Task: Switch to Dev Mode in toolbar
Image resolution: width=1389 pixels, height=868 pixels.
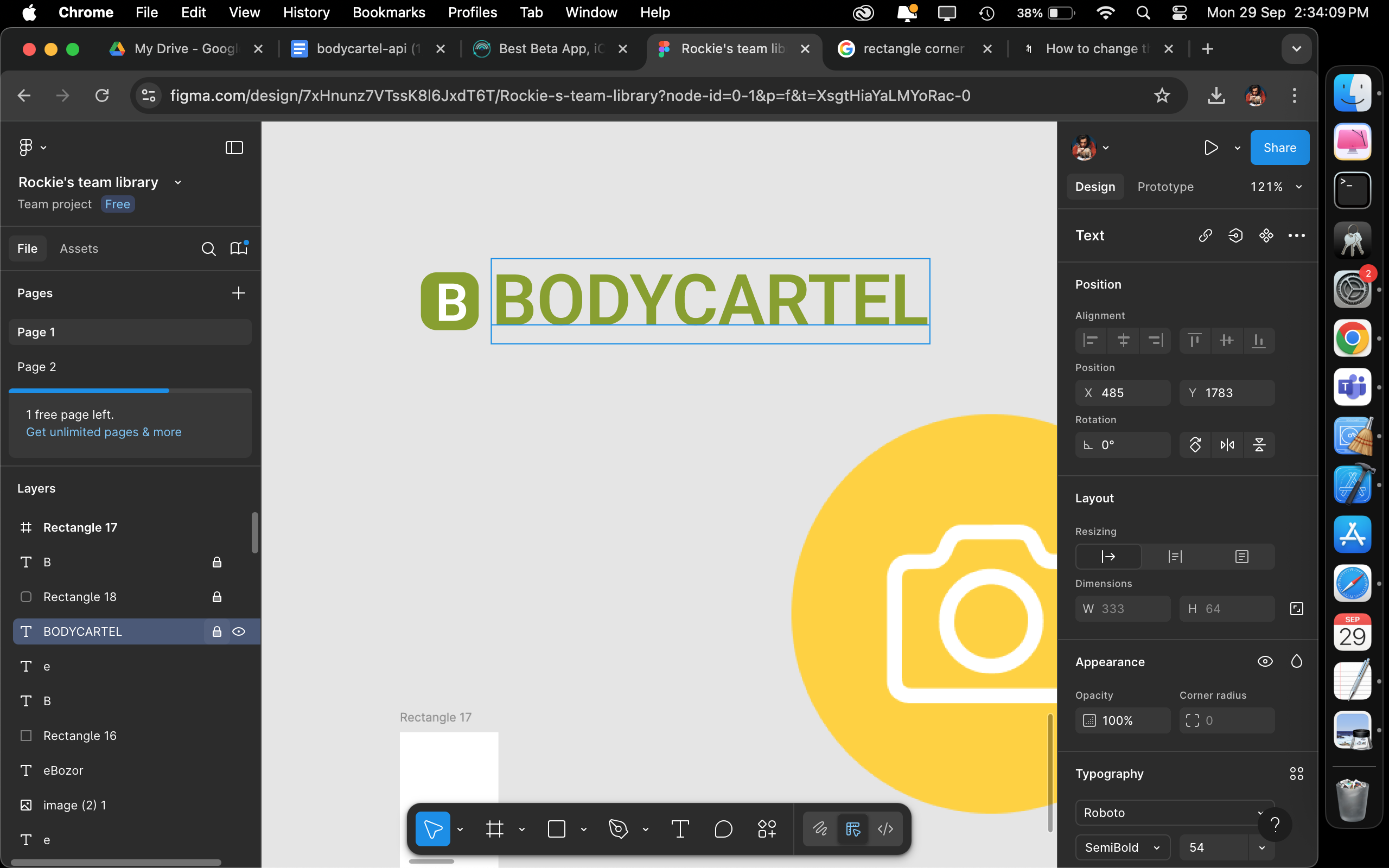Action: point(885,829)
